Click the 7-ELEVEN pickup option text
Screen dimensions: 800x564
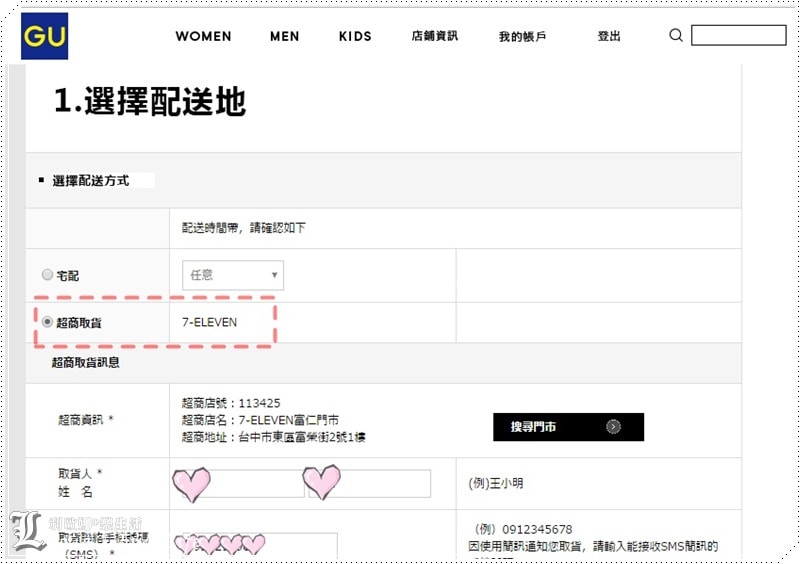click(x=209, y=322)
